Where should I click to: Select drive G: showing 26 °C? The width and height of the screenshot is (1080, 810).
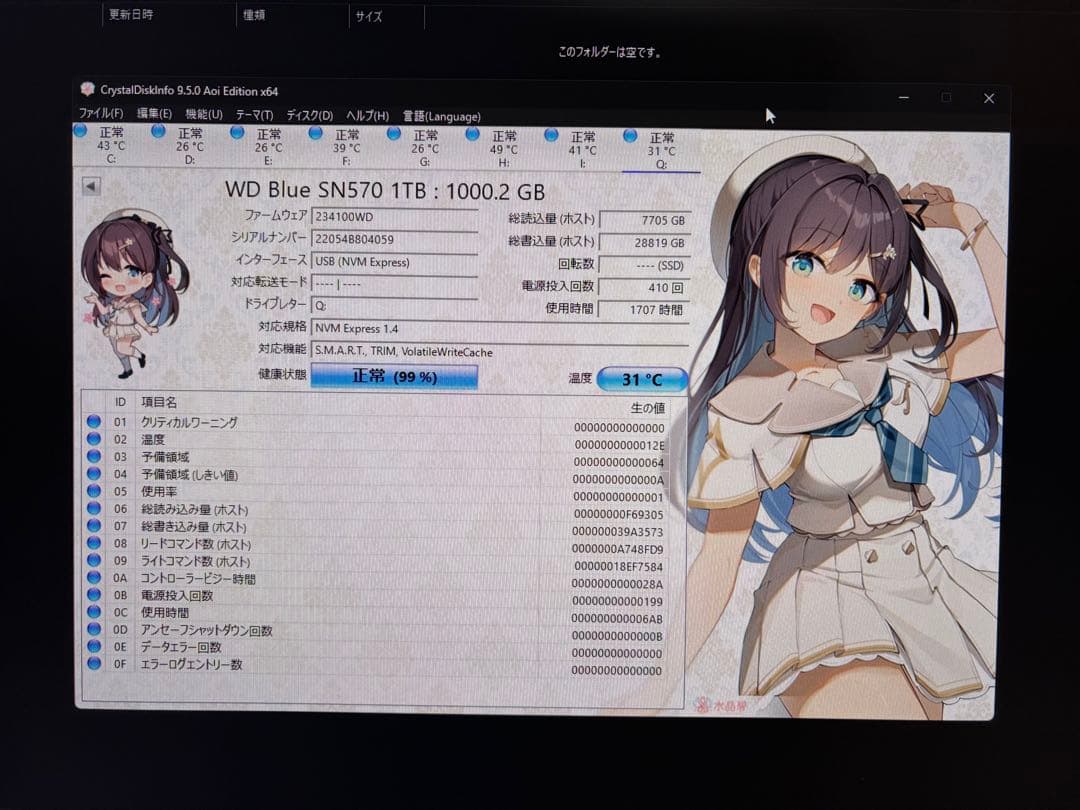click(x=425, y=143)
